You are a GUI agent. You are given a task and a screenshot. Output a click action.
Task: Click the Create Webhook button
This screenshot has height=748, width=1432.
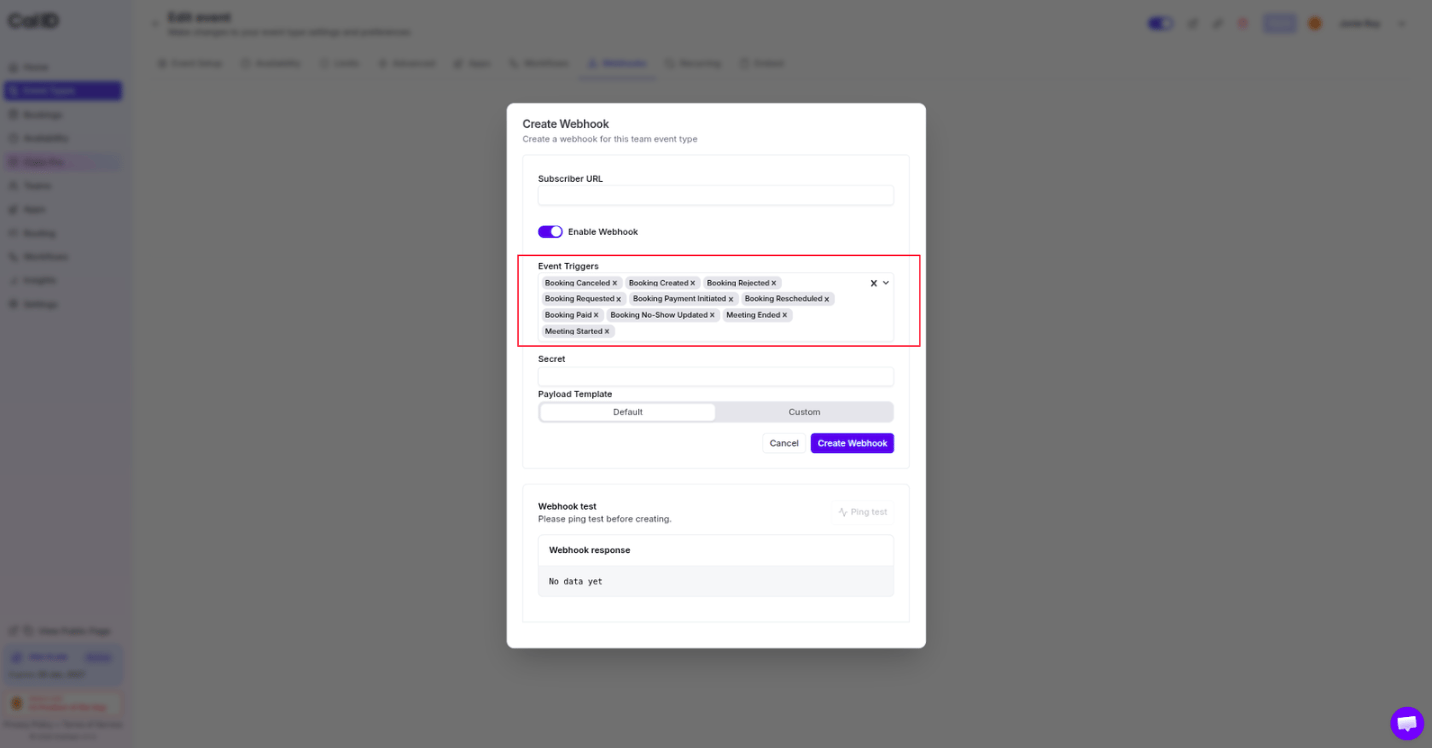852,443
